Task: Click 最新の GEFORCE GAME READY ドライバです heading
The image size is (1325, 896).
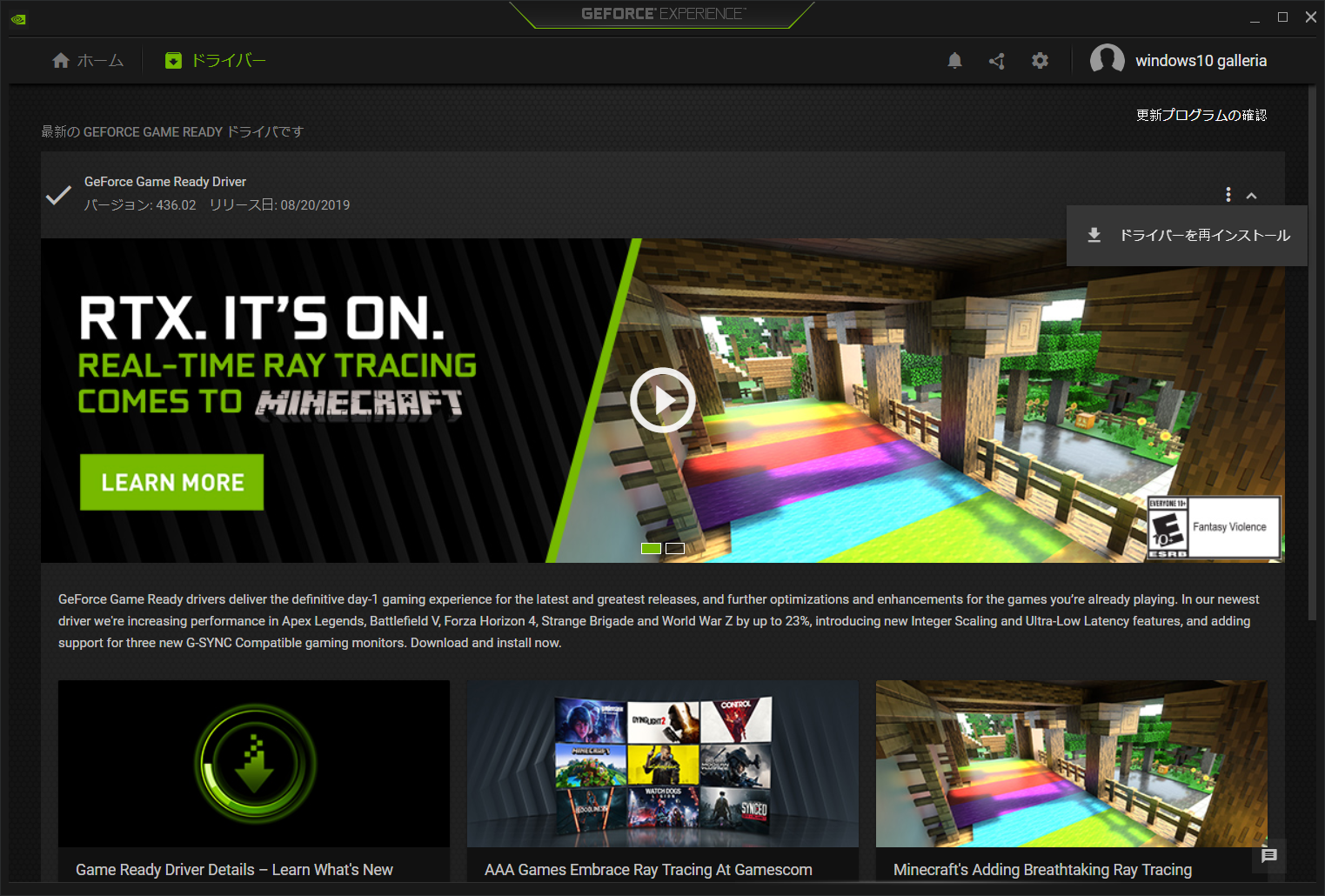Action: tap(172, 131)
